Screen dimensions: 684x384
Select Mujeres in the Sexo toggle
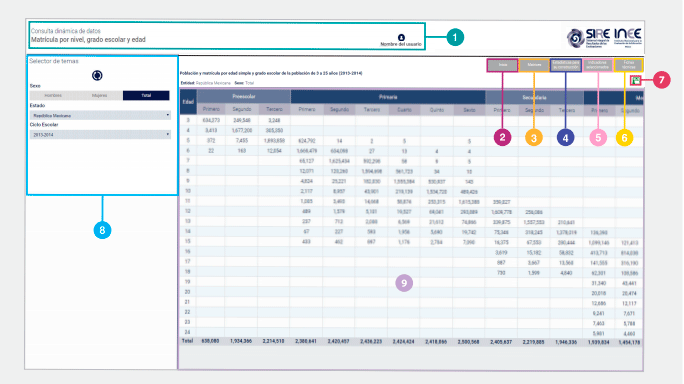(100, 95)
